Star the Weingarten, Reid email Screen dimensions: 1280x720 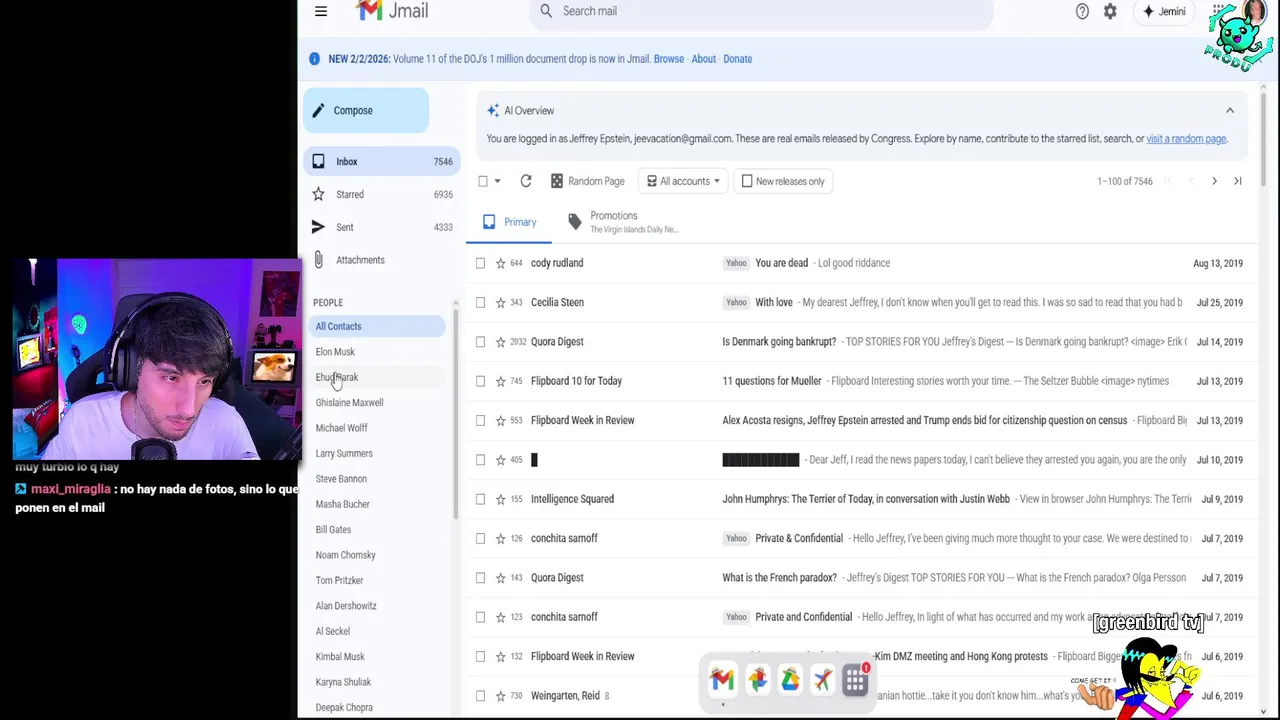(501, 696)
